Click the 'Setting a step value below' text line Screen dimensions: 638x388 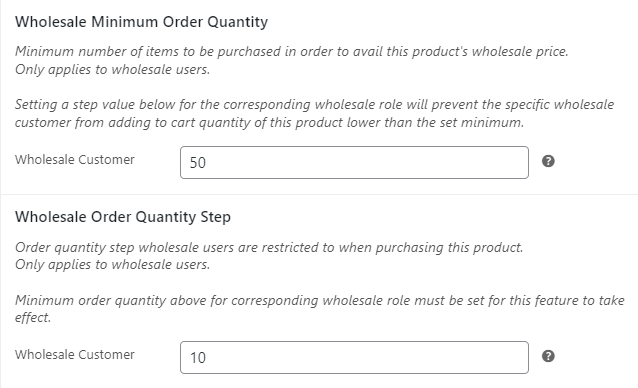pyautogui.click(x=315, y=105)
